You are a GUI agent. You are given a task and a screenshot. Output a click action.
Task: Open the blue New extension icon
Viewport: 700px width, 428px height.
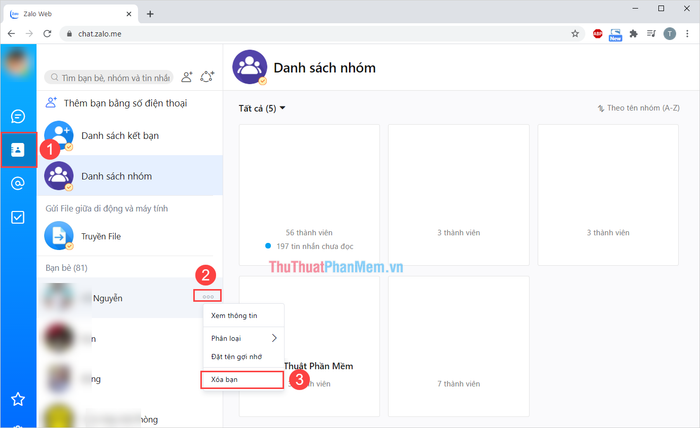(616, 34)
